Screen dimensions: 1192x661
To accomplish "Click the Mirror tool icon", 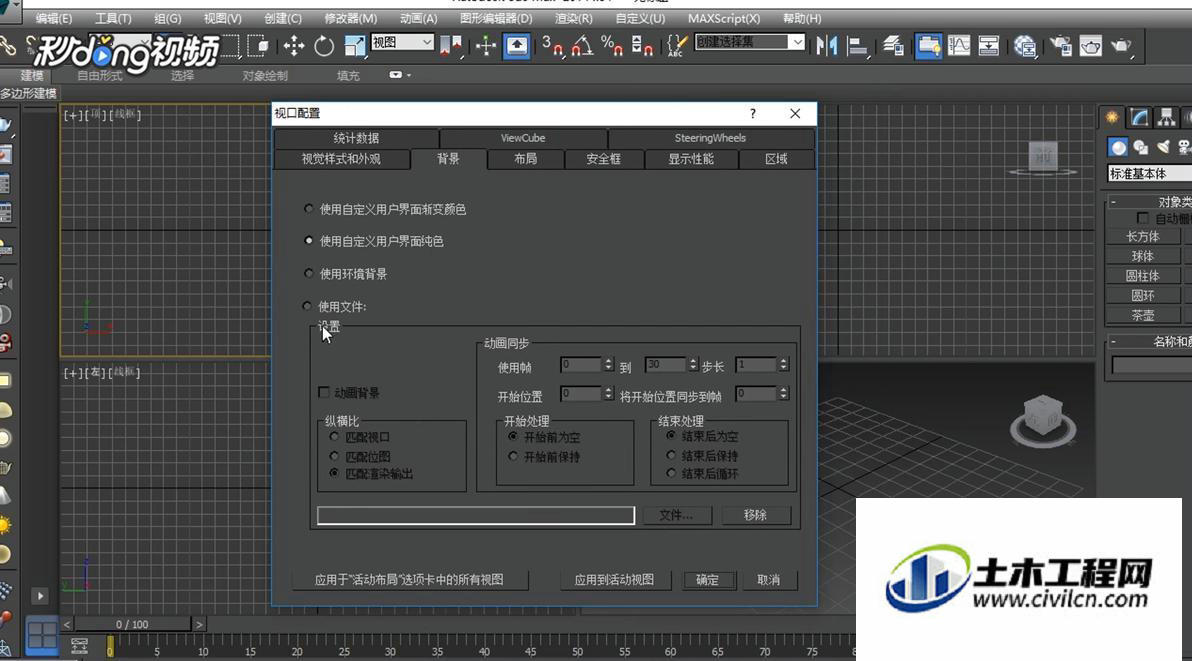I will click(826, 46).
